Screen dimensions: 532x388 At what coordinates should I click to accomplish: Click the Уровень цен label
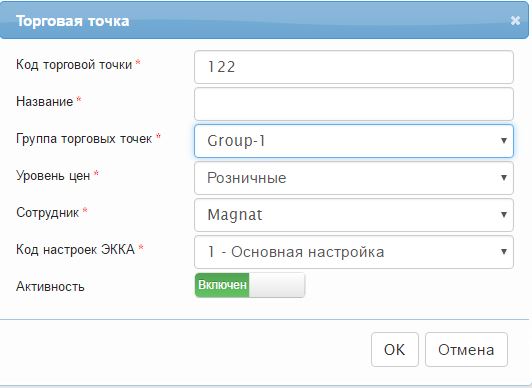tap(53, 176)
